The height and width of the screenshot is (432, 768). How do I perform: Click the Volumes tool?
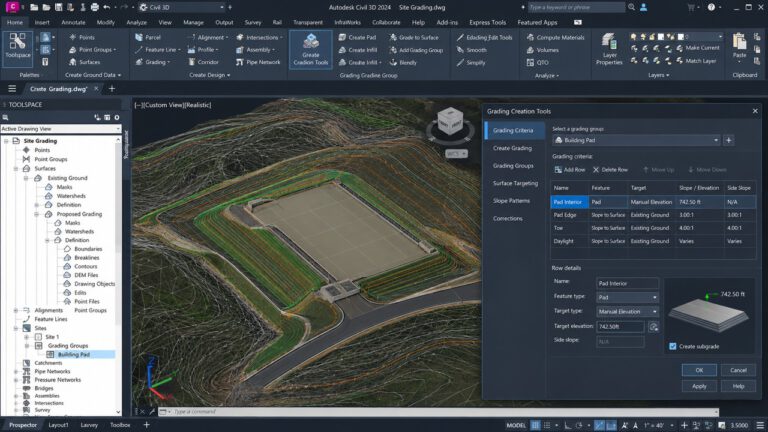click(x=543, y=50)
